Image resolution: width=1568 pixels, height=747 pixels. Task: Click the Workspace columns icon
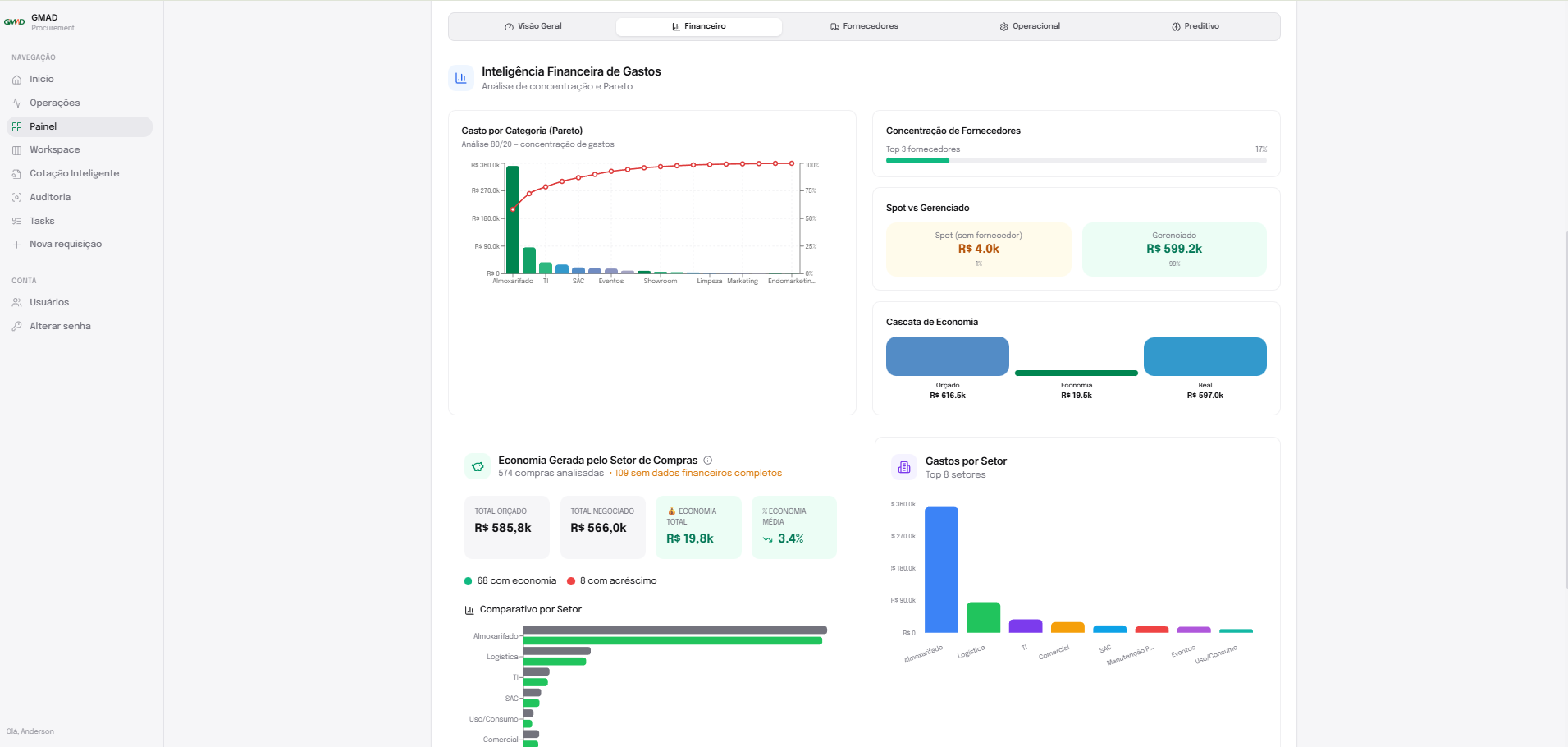pyautogui.click(x=16, y=150)
